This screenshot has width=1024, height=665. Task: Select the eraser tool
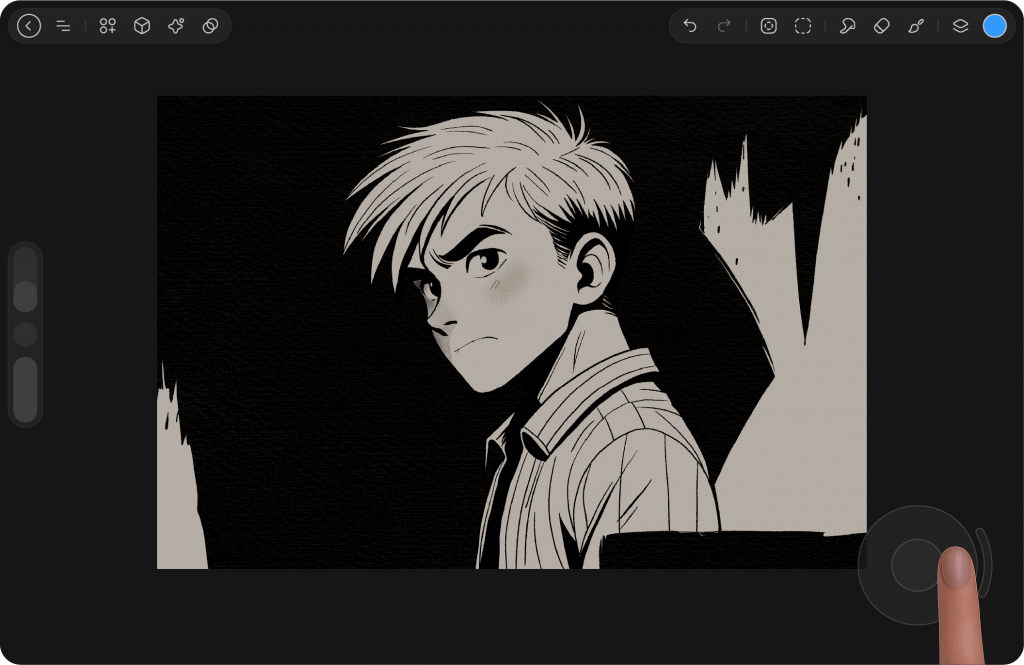881,26
